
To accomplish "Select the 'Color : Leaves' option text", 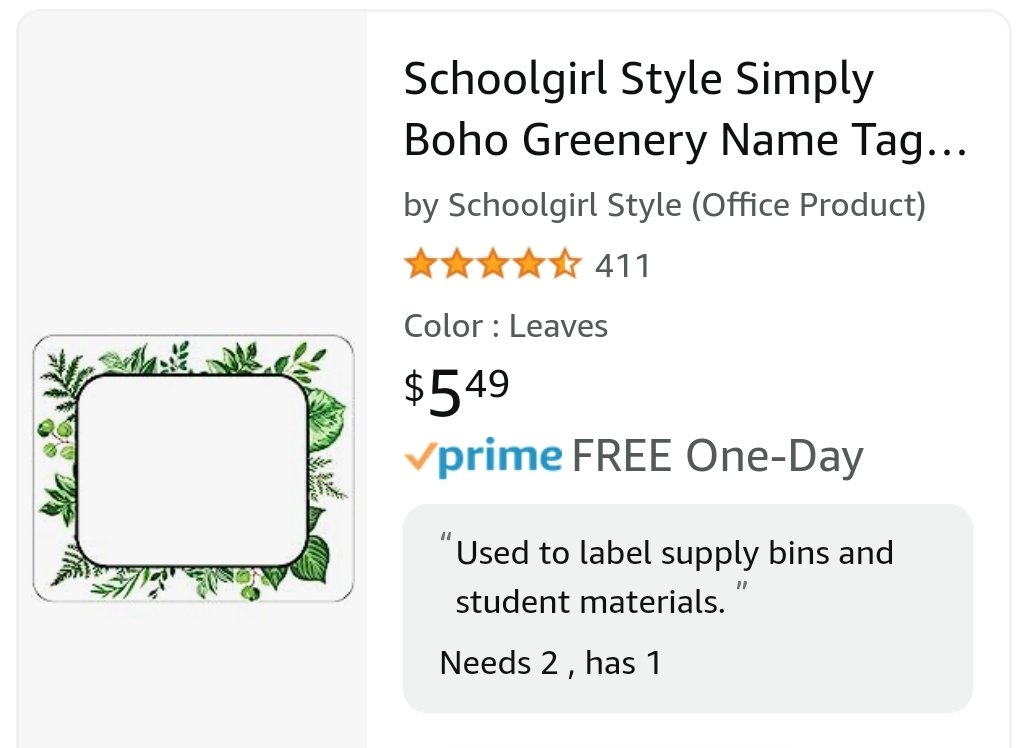I will coord(505,326).
